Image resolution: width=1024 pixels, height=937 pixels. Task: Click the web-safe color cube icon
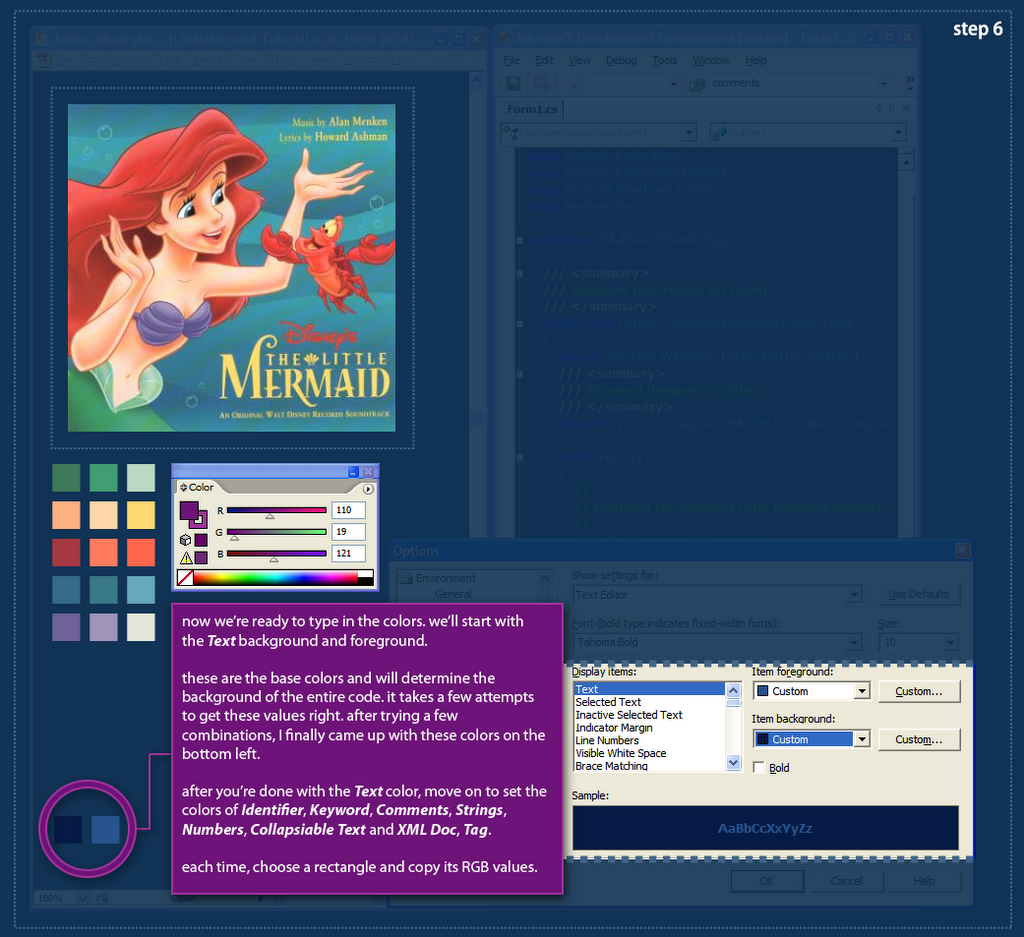tap(185, 540)
